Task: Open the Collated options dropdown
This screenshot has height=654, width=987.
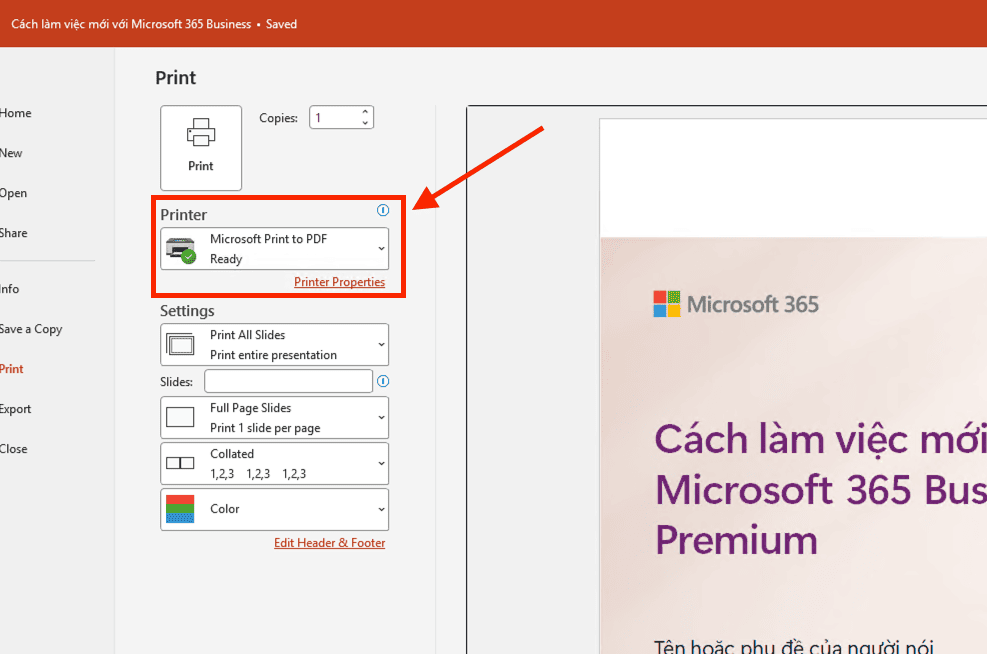Action: (274, 463)
